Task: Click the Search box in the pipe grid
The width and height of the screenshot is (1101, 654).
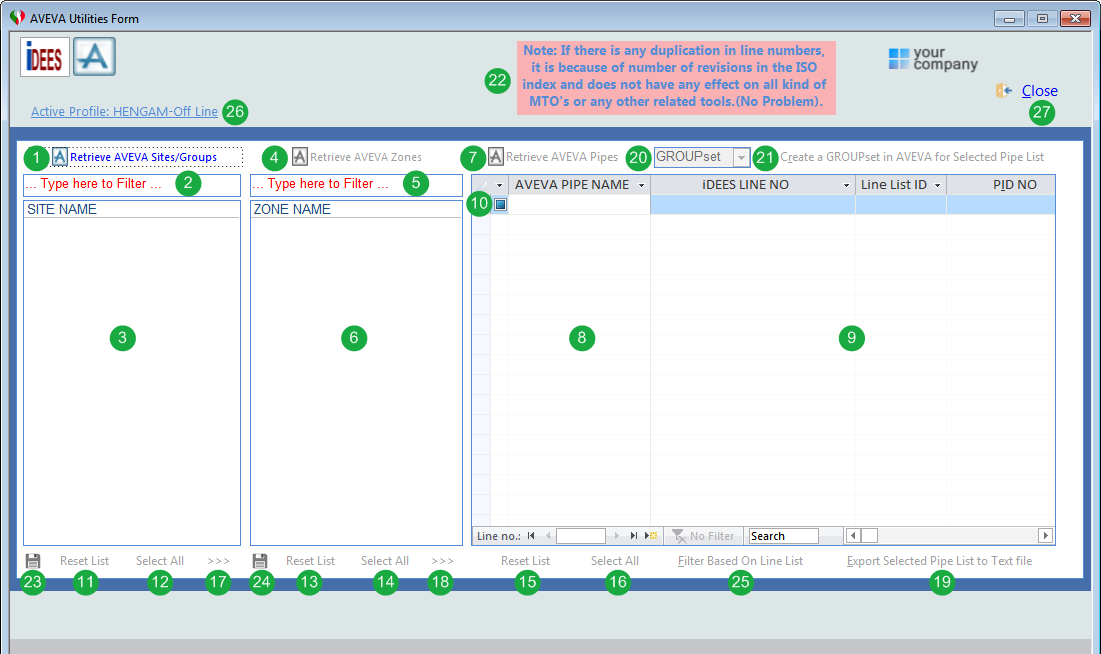Action: pos(784,536)
